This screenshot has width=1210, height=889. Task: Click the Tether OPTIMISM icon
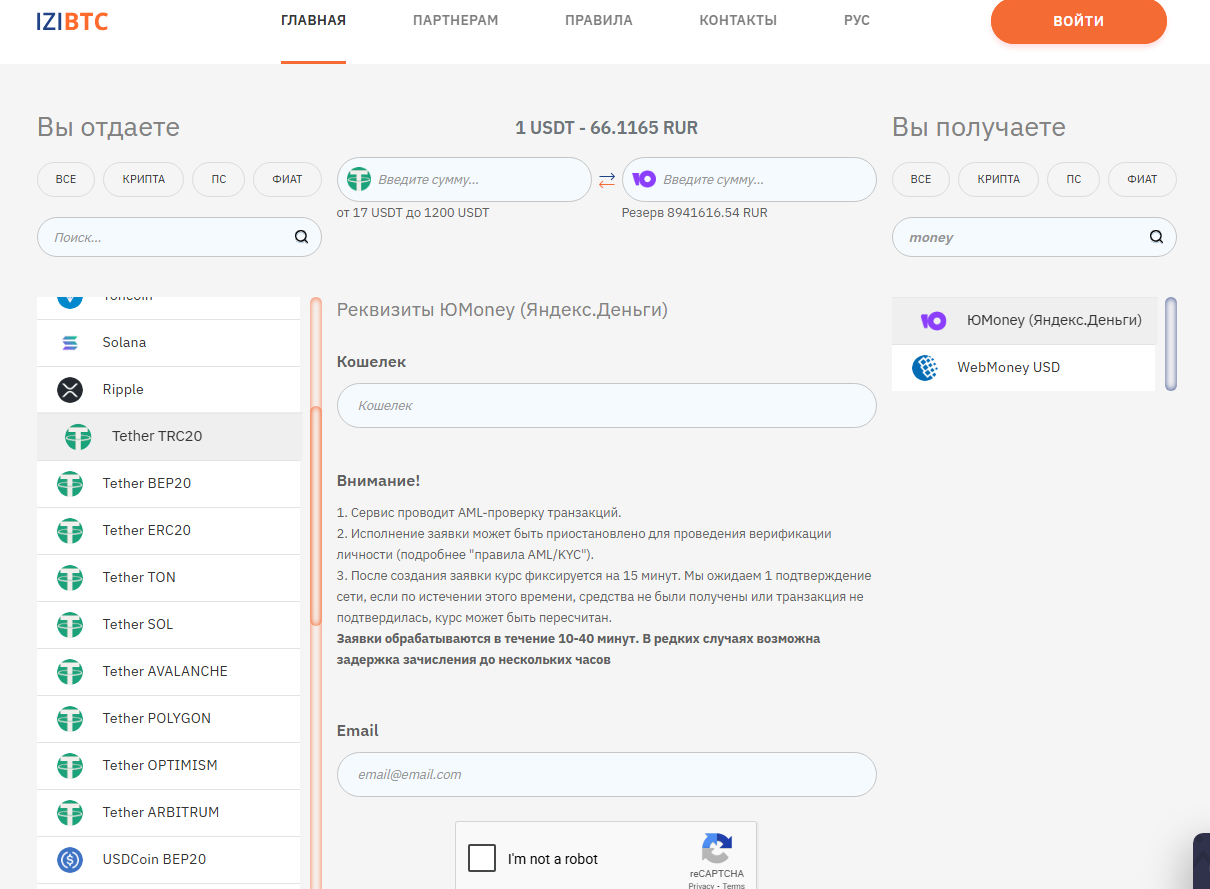pyautogui.click(x=70, y=766)
